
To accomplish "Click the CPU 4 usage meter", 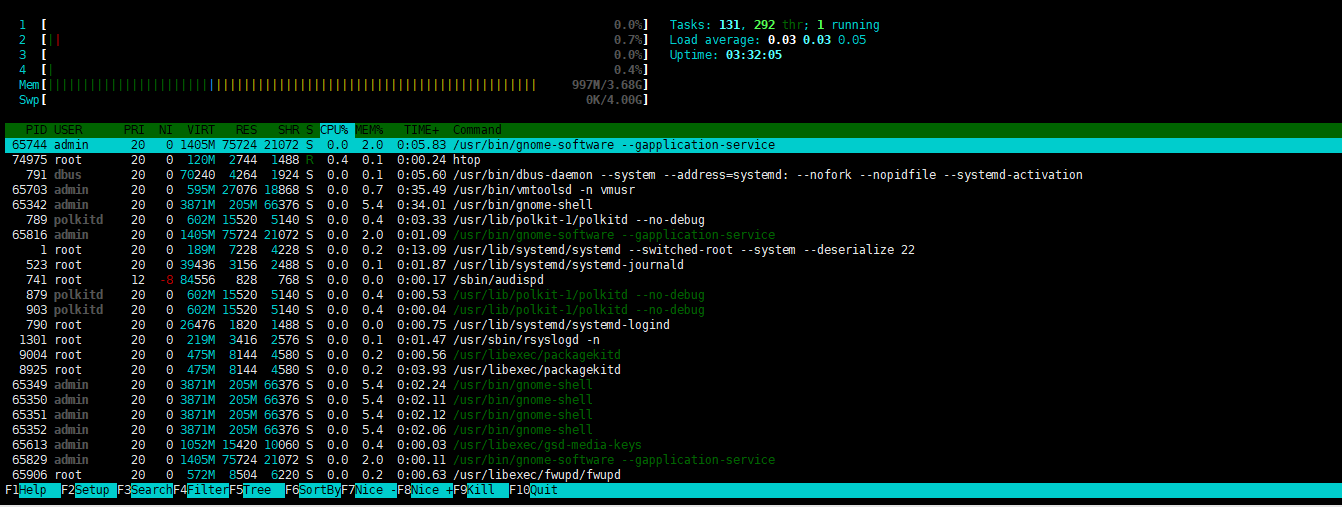I will click(x=334, y=70).
